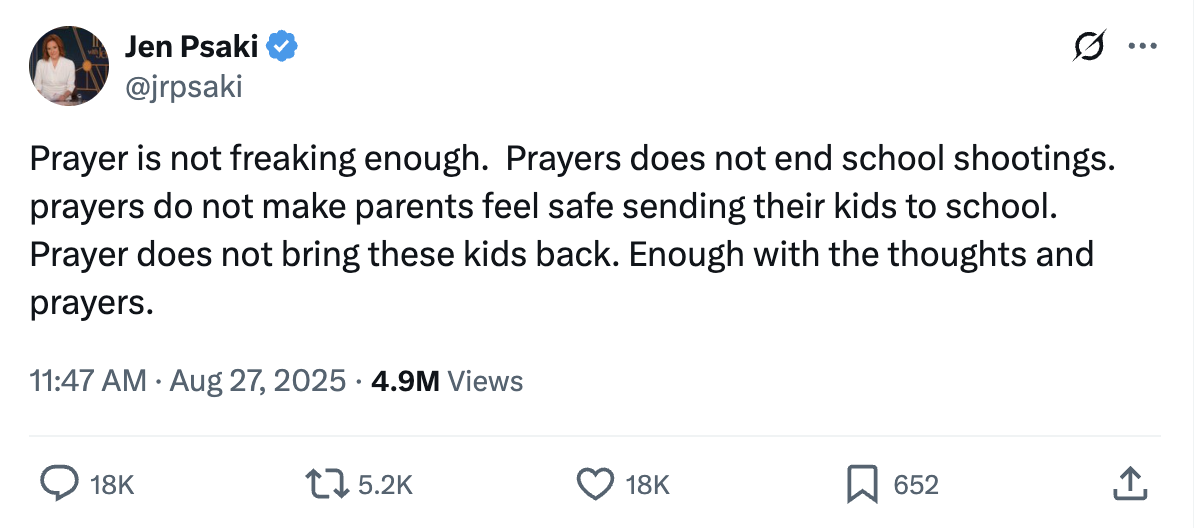Click the 18K count beside the heart
This screenshot has width=1194, height=528.
click(x=647, y=486)
